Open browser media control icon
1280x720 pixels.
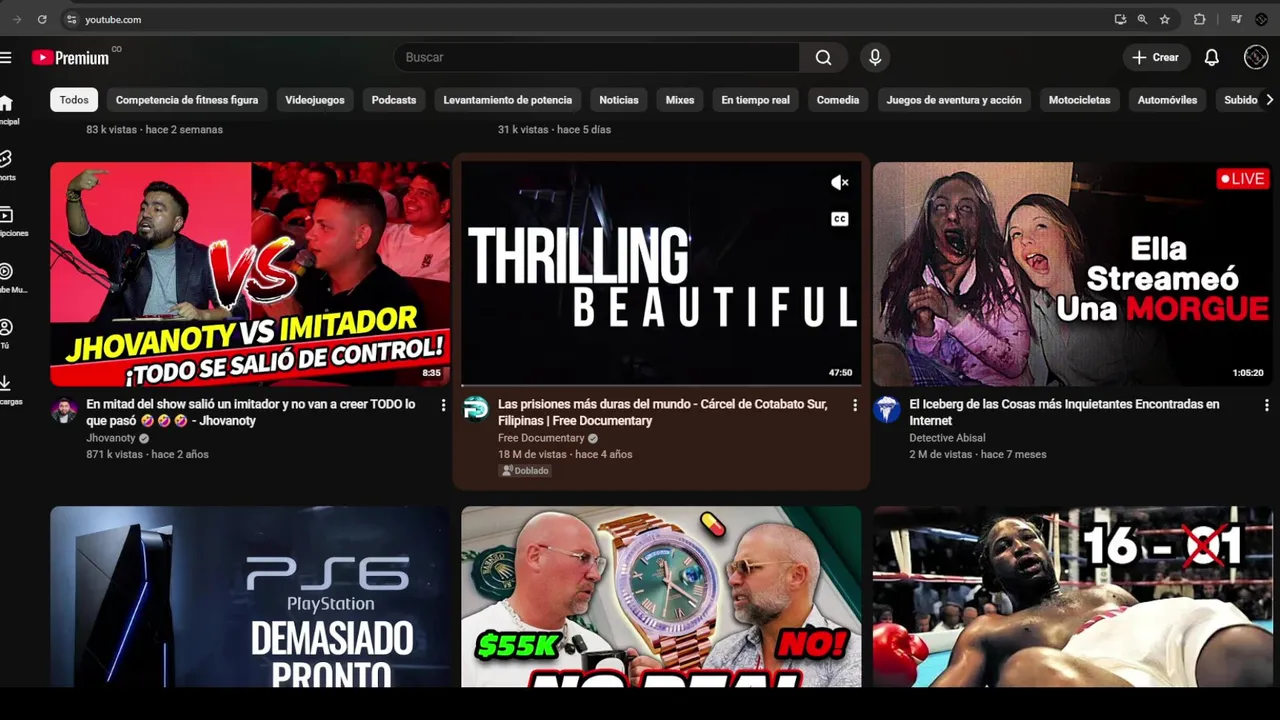1236,19
